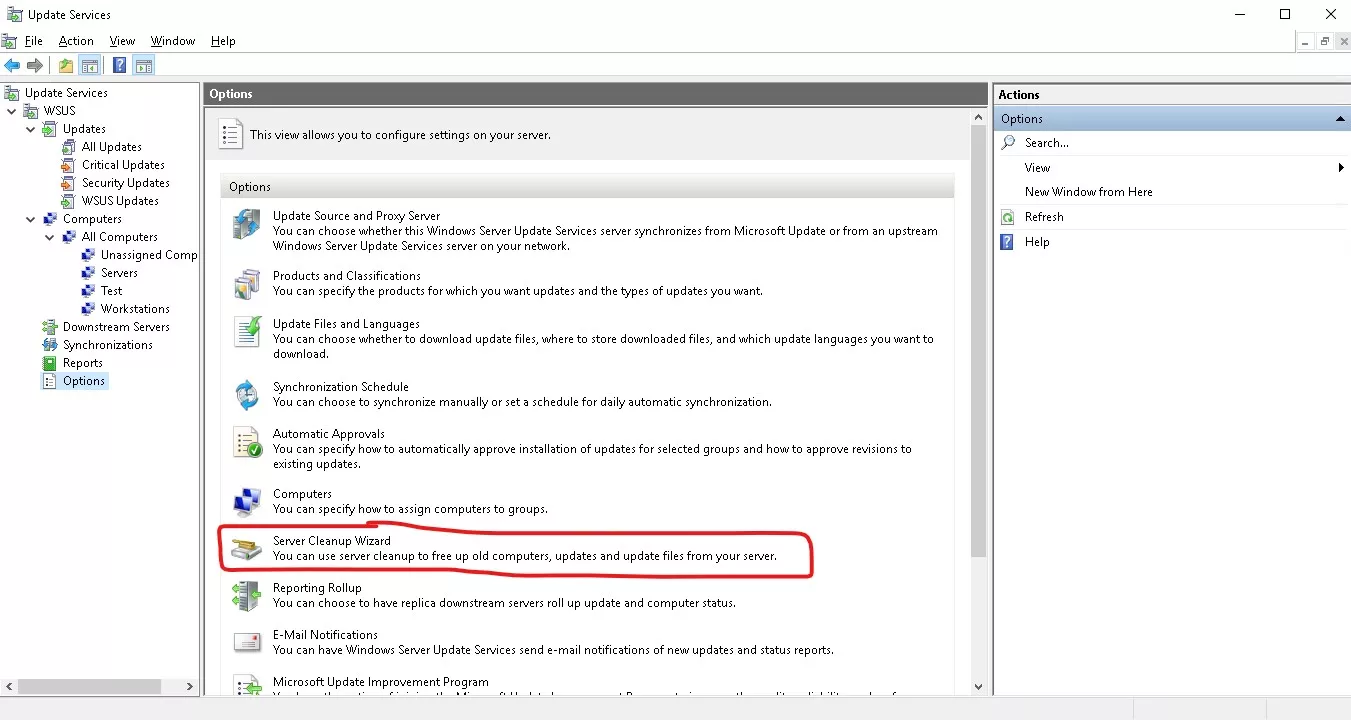Click the blue Help question mark toolbar icon
Image resolution: width=1351 pixels, height=720 pixels.
(119, 66)
